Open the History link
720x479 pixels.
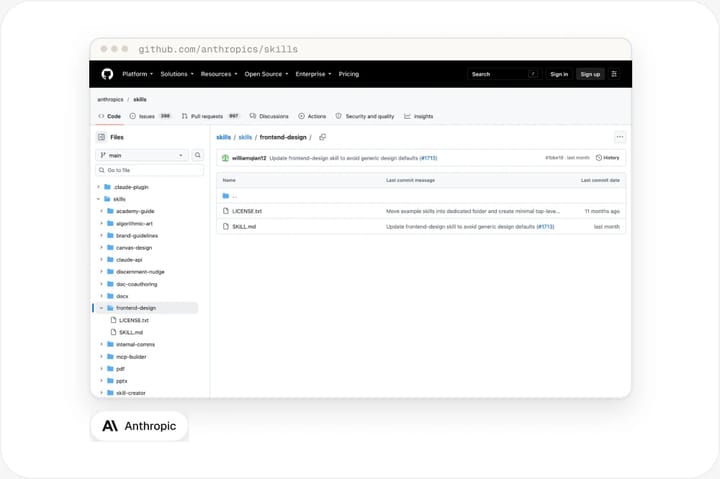tap(607, 158)
